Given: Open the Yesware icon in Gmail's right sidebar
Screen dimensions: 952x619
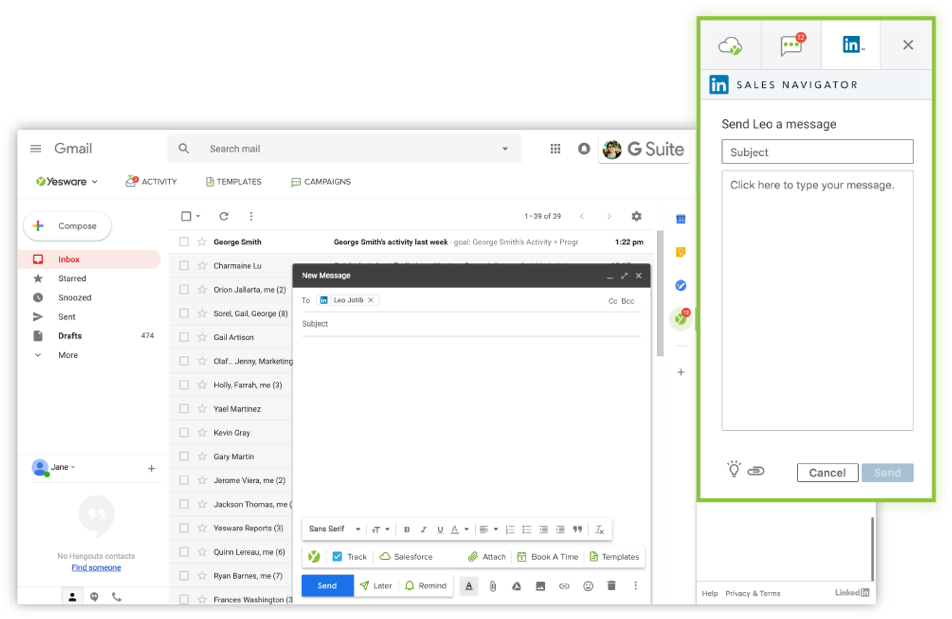Looking at the screenshot, I should point(679,317).
